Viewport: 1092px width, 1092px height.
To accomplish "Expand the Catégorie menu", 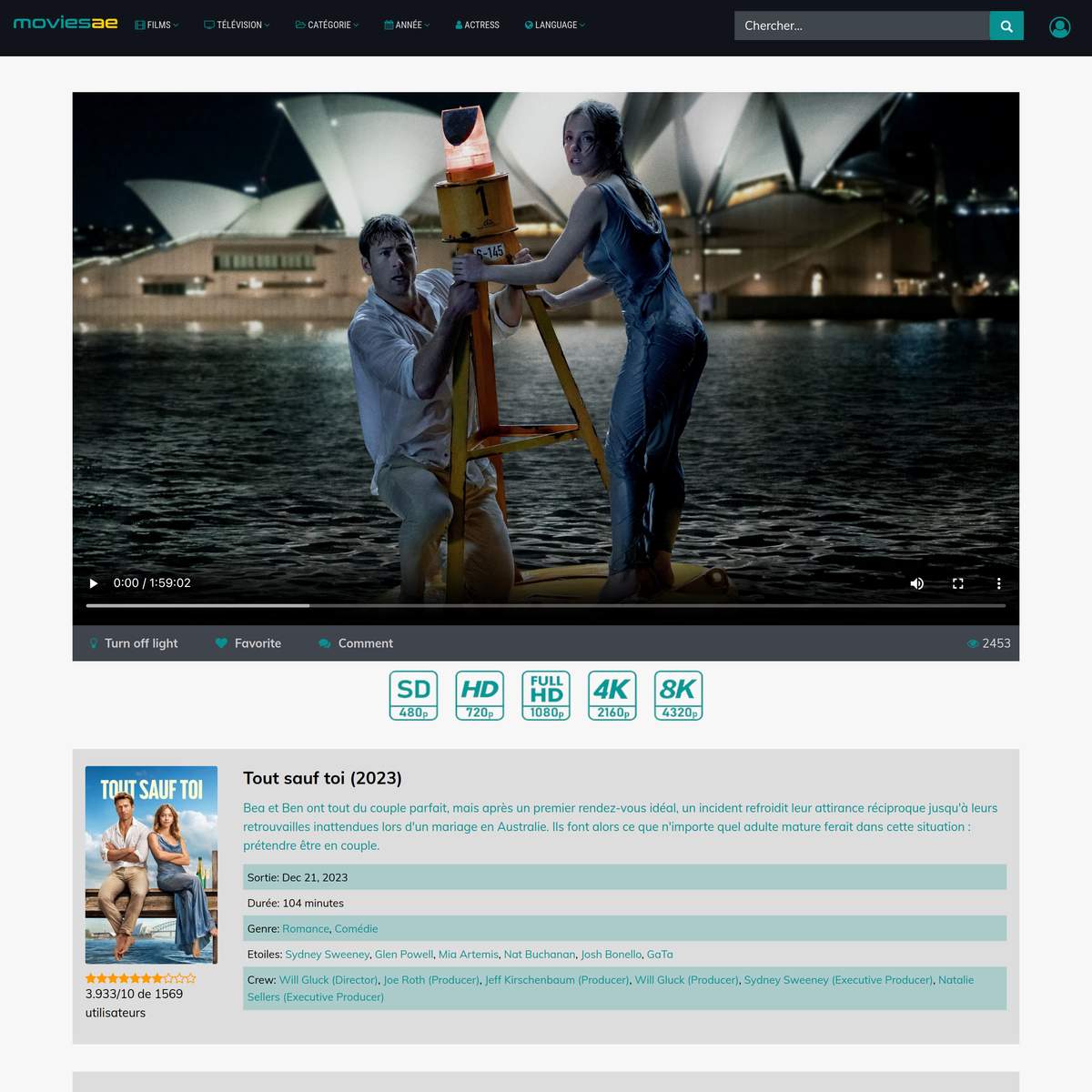I will [x=327, y=25].
